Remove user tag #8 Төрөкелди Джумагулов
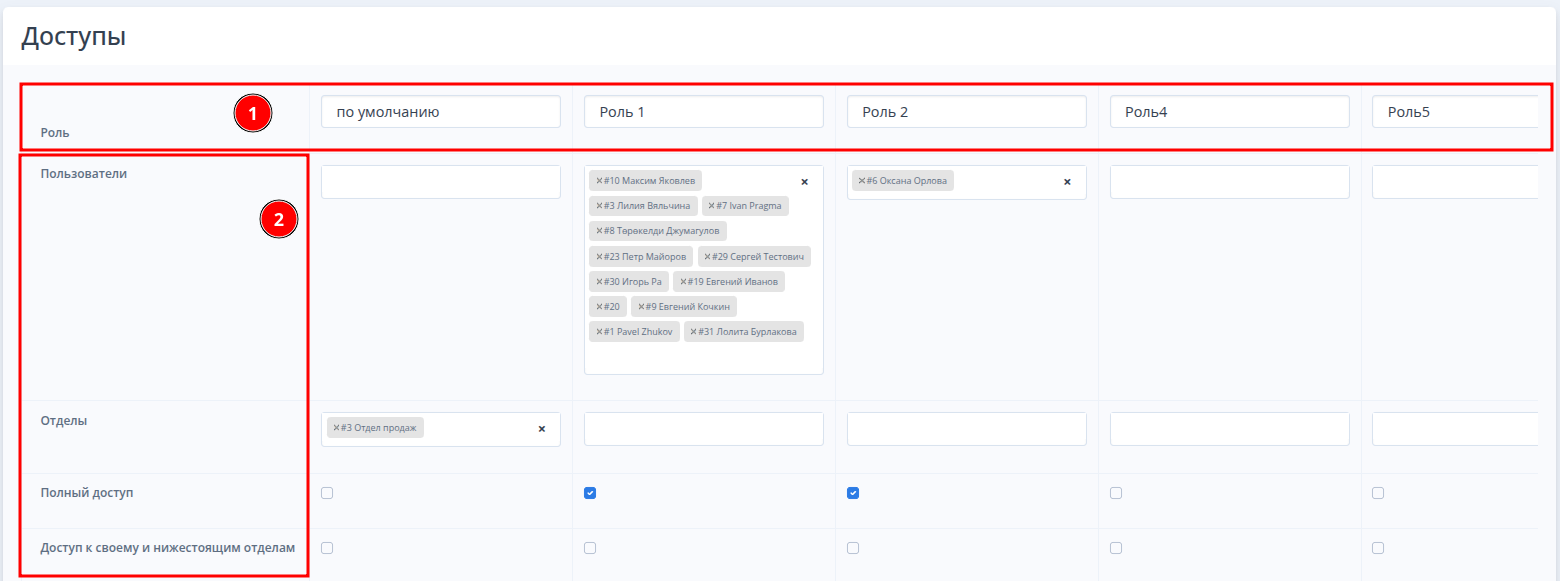Viewport: 1560px width, 581px height. 599,231
